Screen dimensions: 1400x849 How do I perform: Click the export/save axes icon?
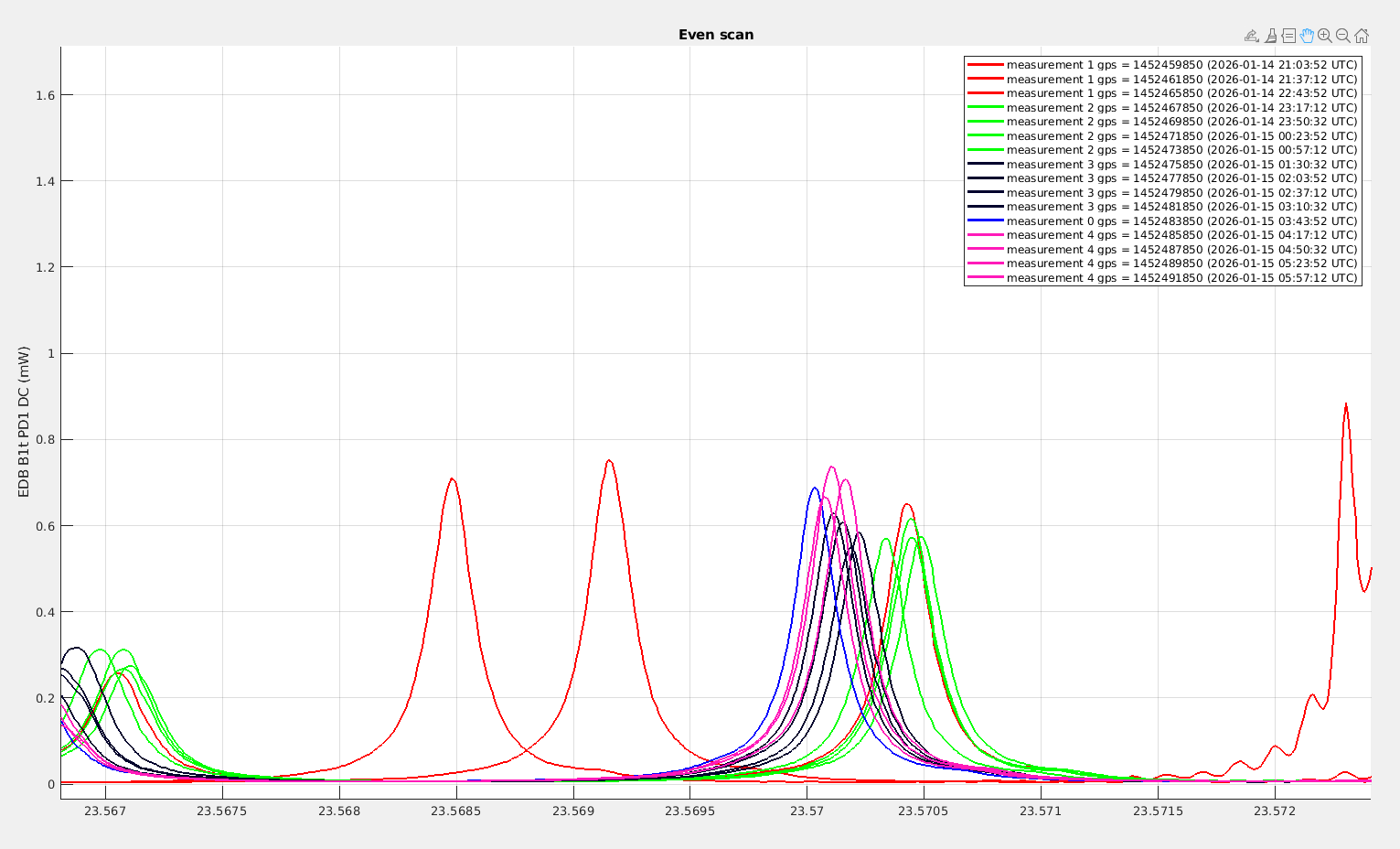pos(1251,36)
